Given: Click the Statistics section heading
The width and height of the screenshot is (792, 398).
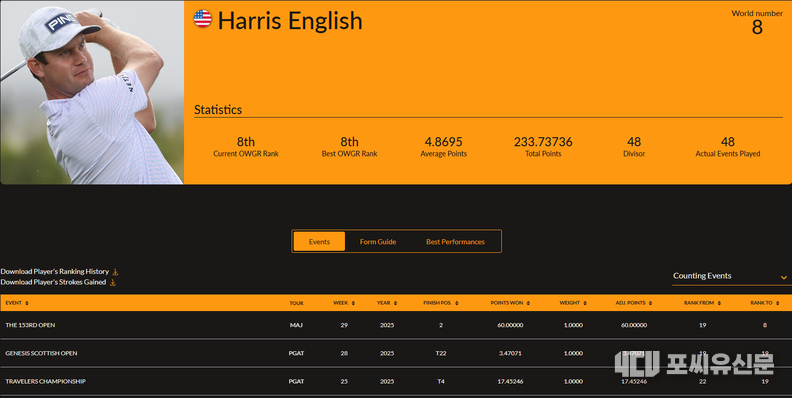Looking at the screenshot, I should click(x=218, y=110).
